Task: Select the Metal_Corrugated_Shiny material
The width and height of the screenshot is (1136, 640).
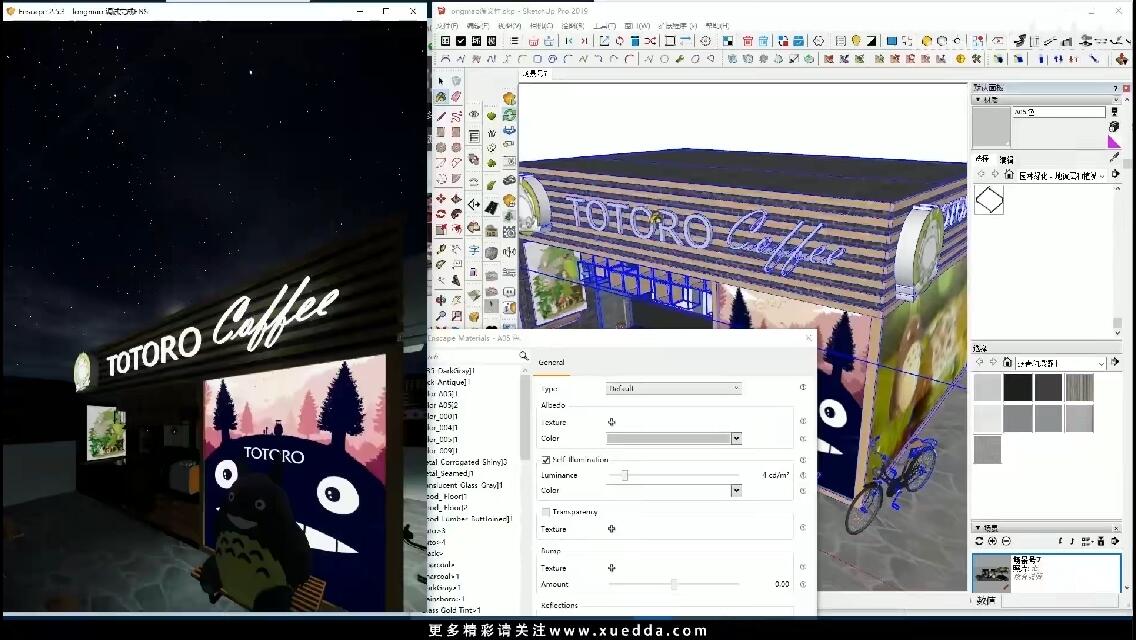Action: 469,462
